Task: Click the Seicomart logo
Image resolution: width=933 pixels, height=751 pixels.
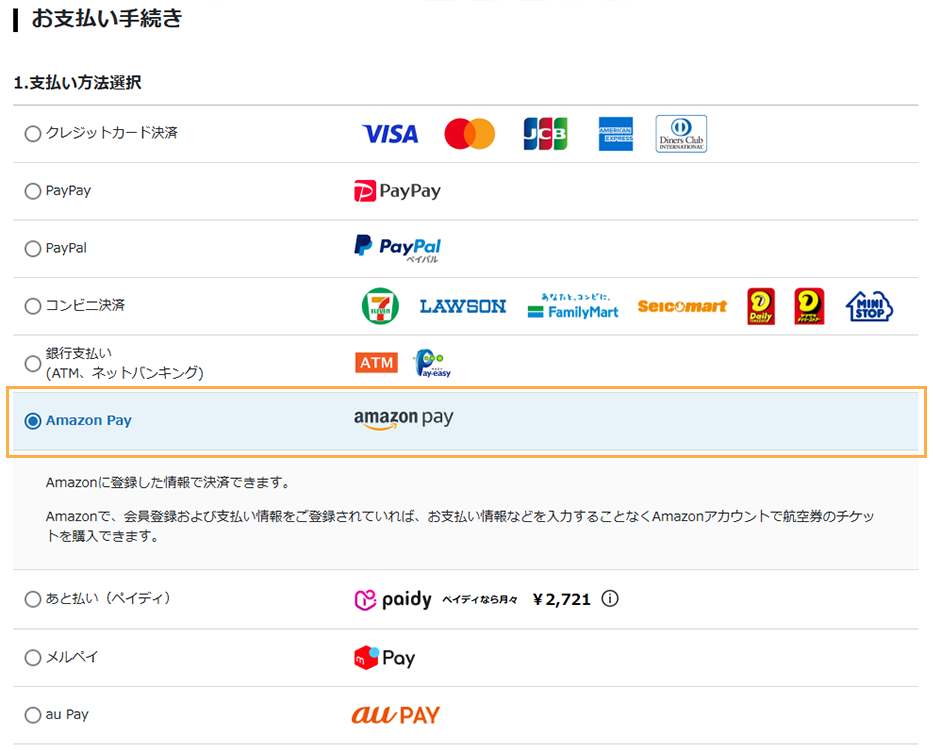Action: 682,307
